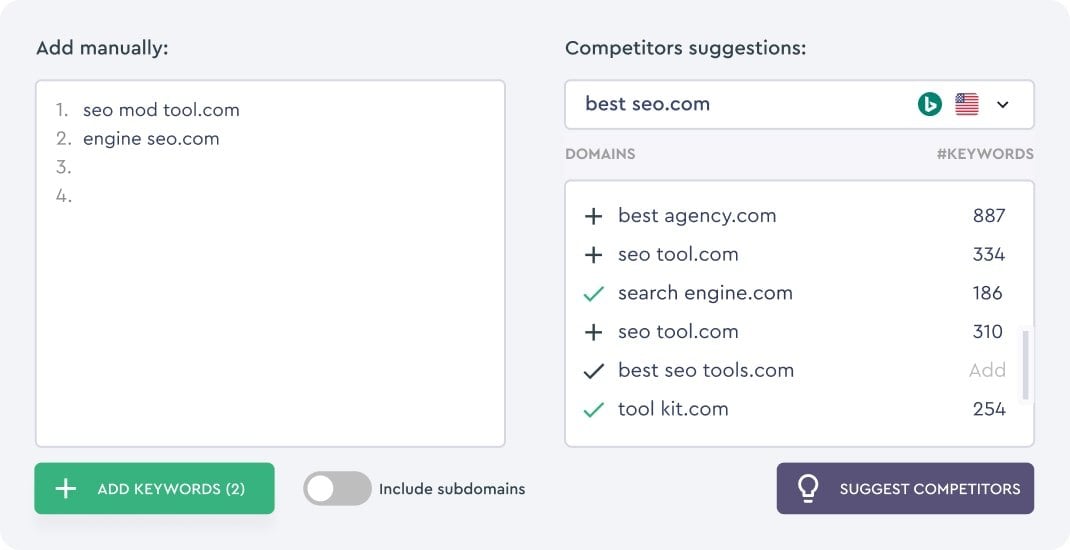1070x550 pixels.
Task: Select the US flag icon
Action: point(967,104)
